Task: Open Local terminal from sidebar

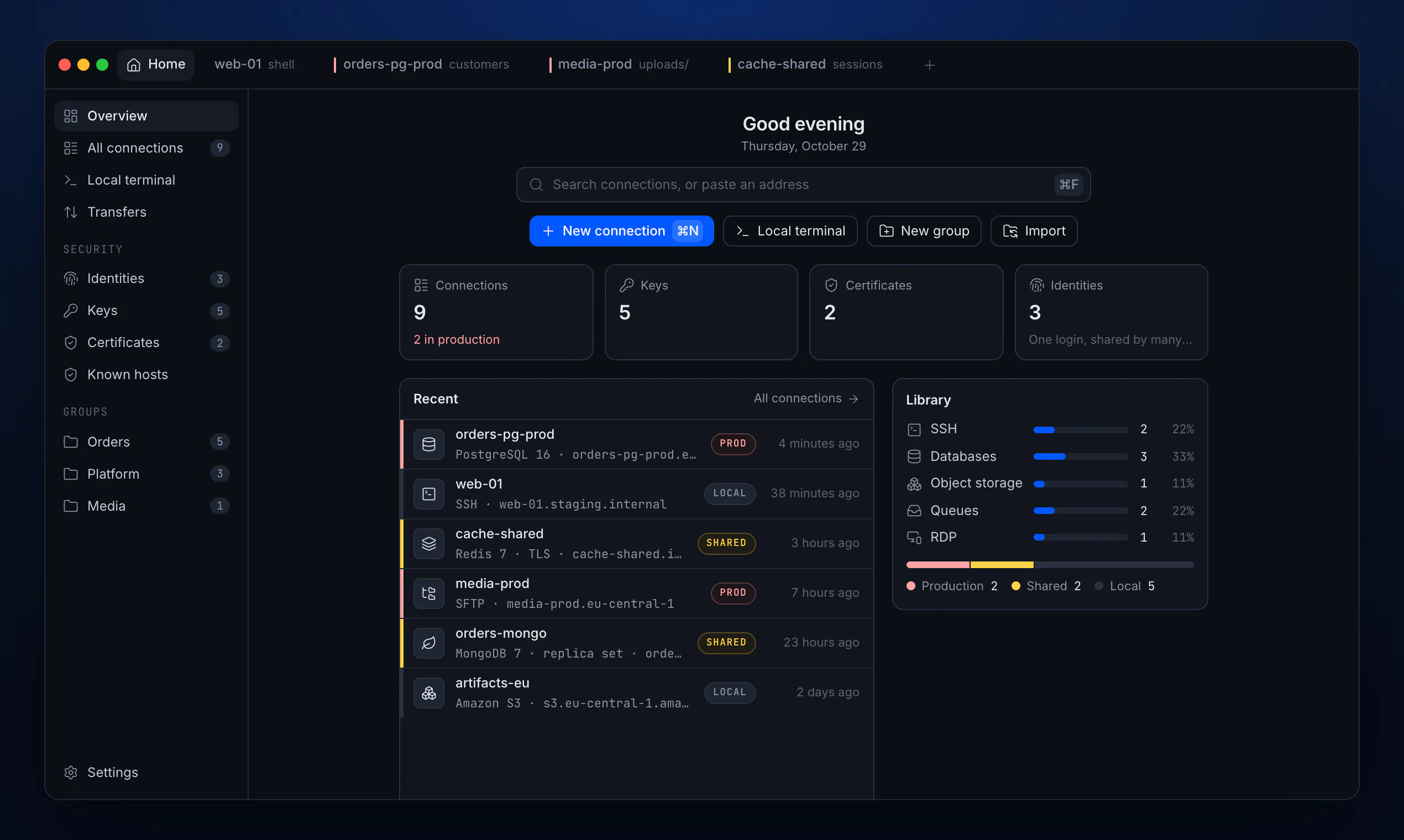Action: click(x=146, y=180)
